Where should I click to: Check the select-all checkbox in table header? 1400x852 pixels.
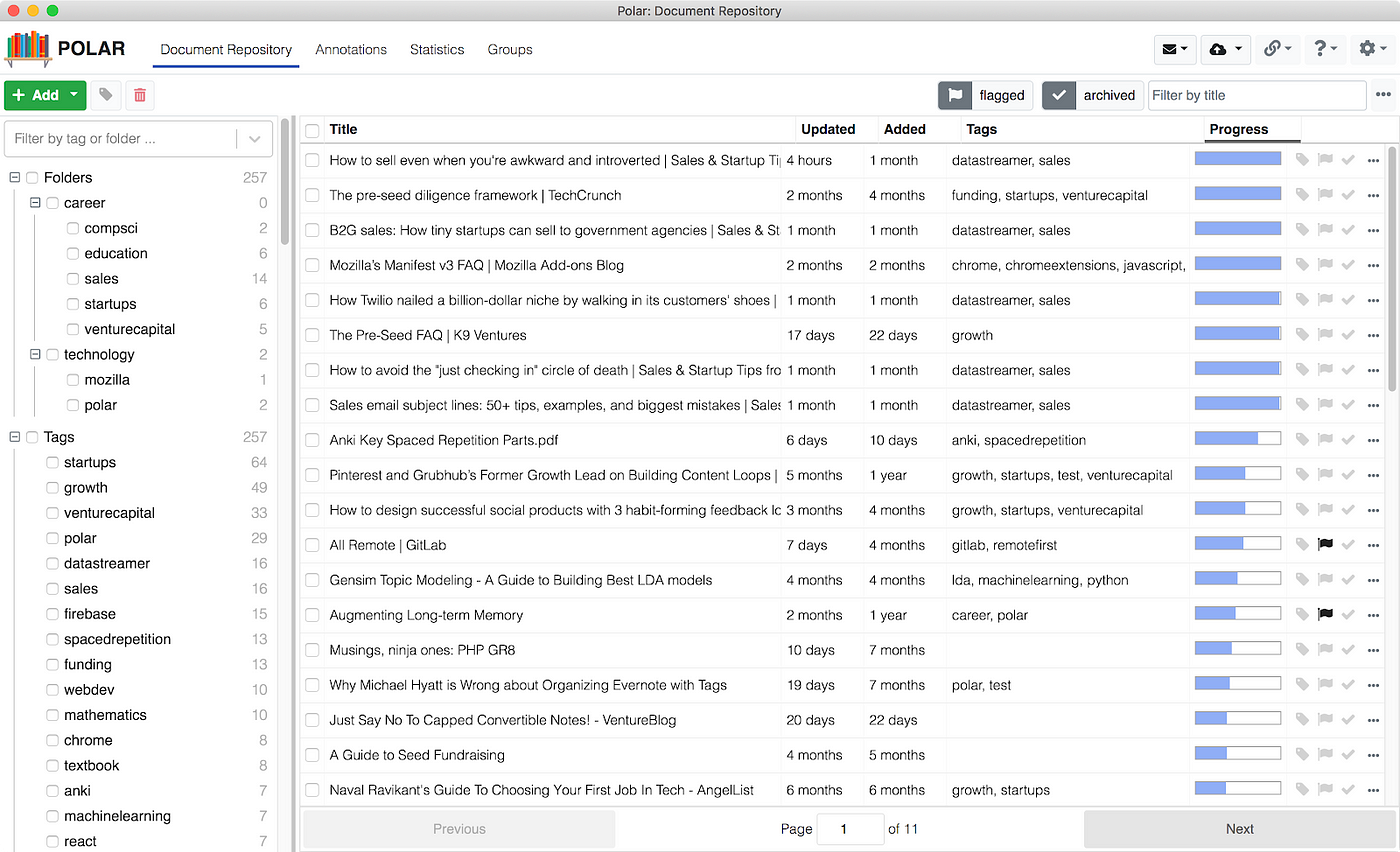point(313,130)
